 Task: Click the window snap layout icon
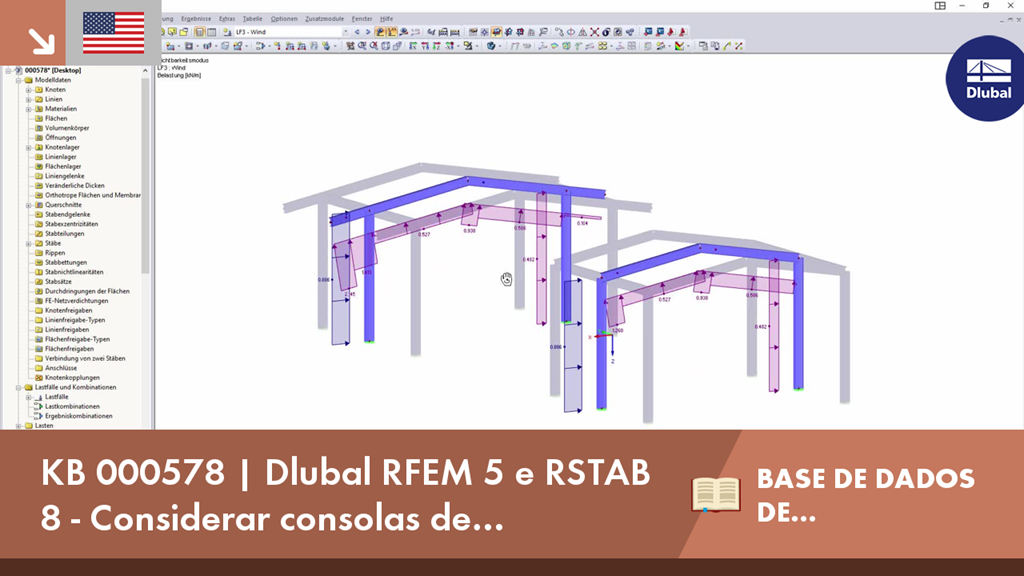940,6
